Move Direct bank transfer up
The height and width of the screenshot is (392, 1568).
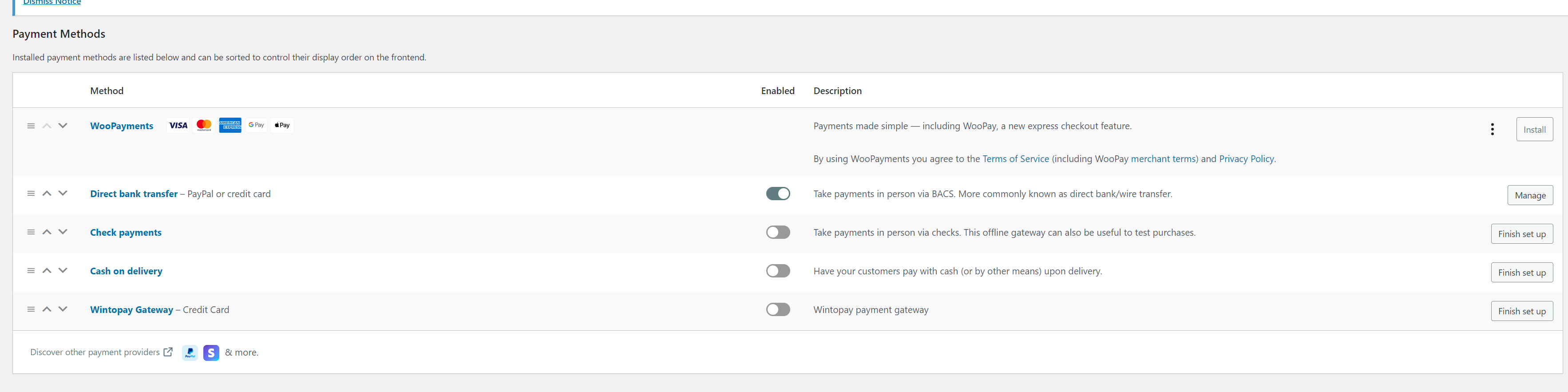point(47,194)
